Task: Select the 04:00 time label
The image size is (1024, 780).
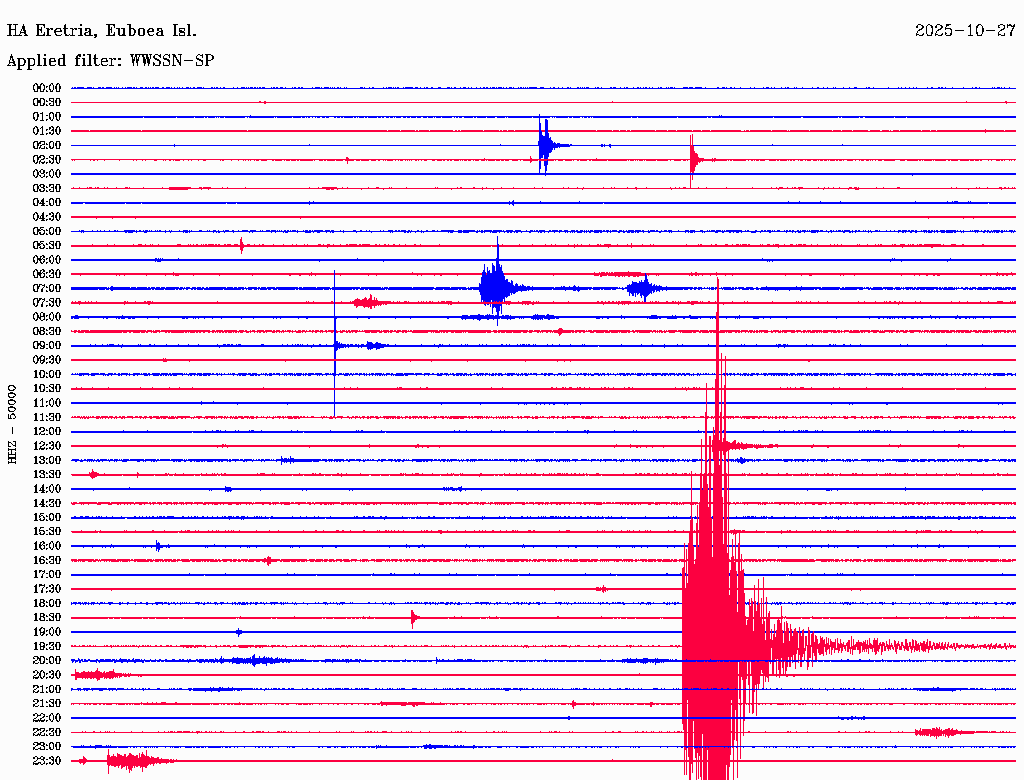Action: 47,203
